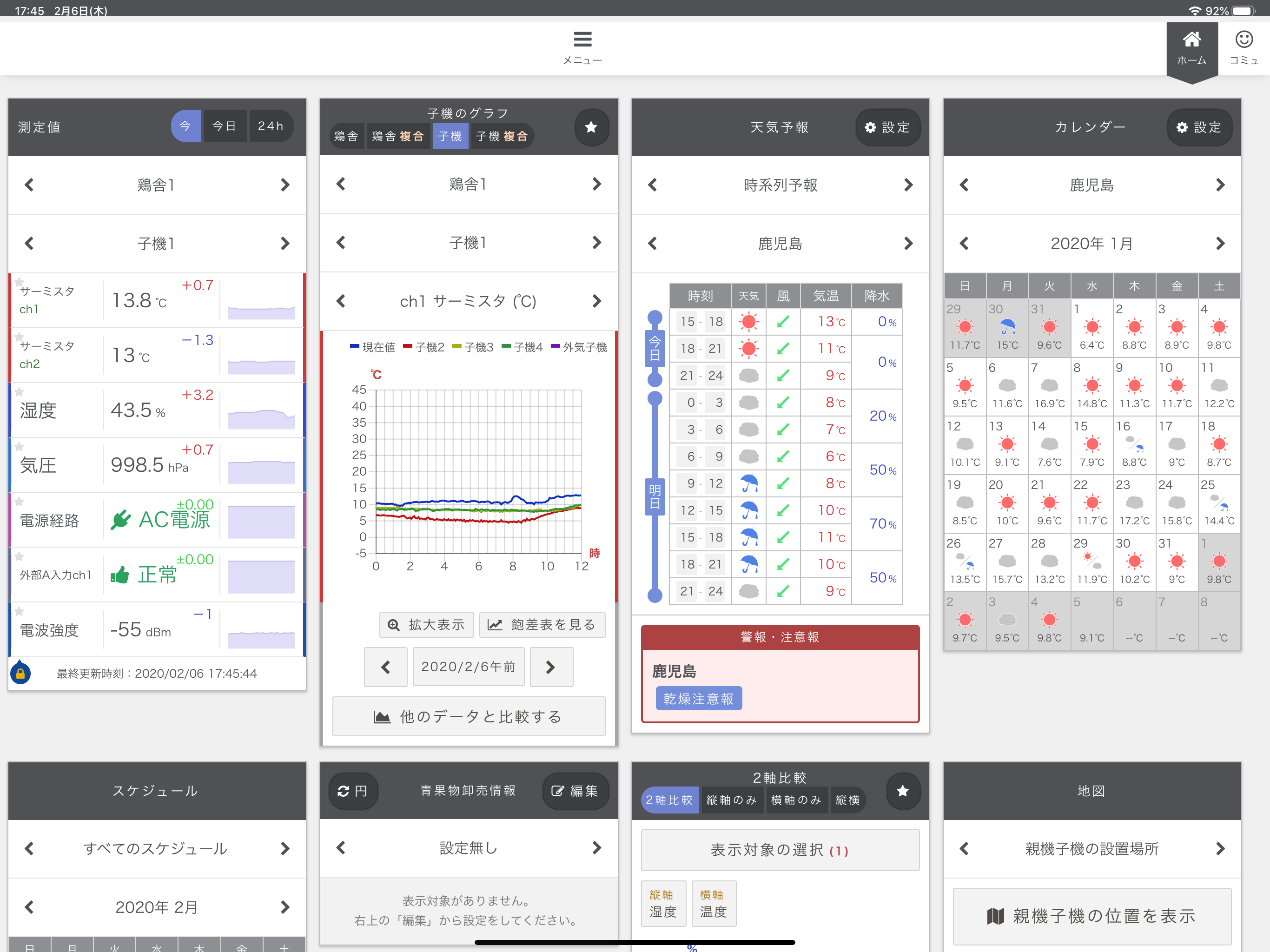Go to next graph date after 2020/2/6午前
The height and width of the screenshot is (952, 1270).
pos(550,667)
